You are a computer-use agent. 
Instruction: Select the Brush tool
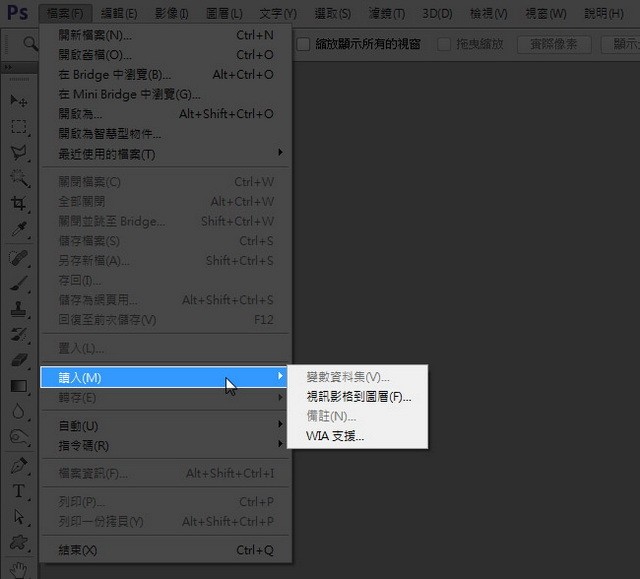pyautogui.click(x=19, y=283)
